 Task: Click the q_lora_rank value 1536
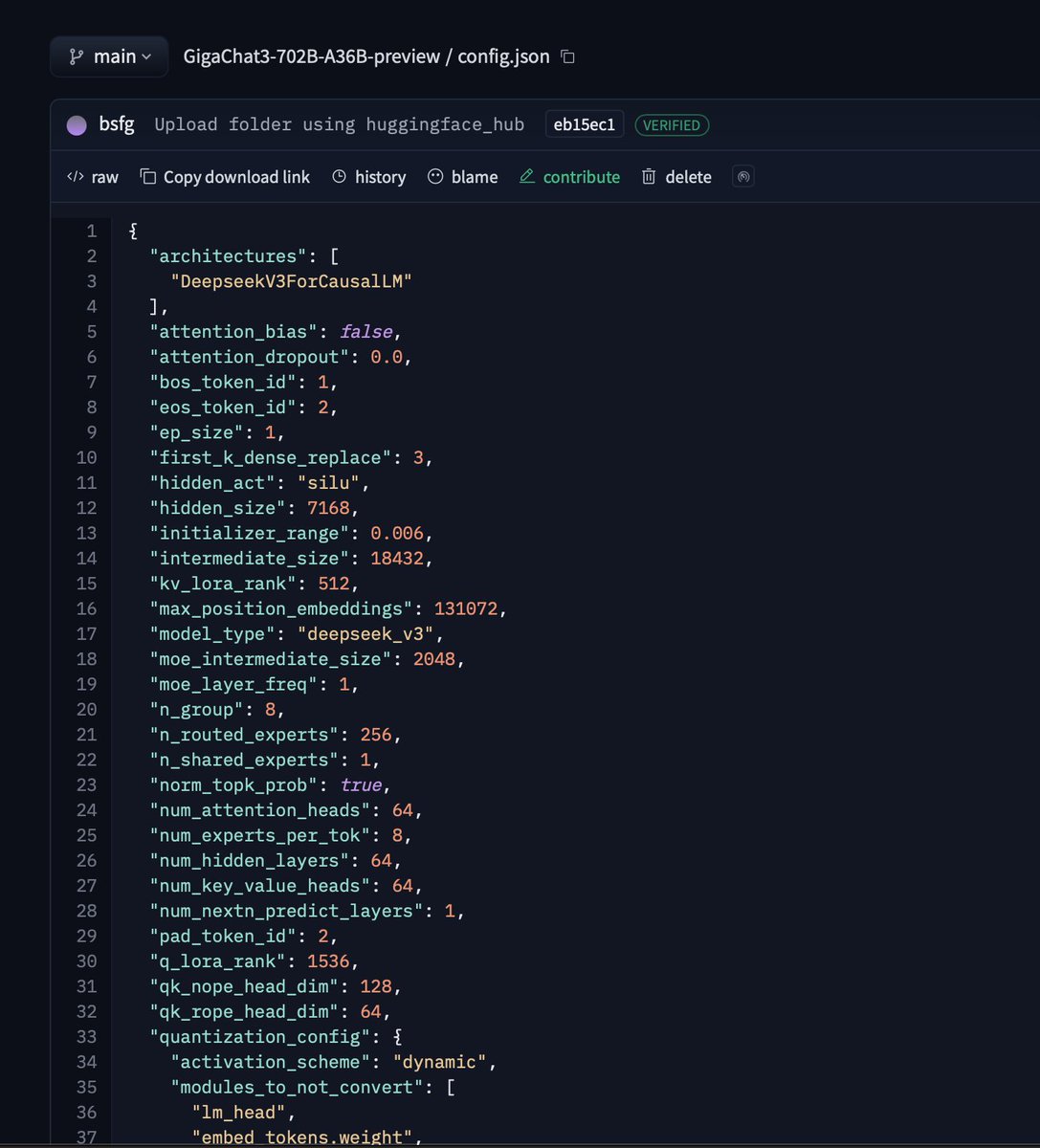coord(328,961)
